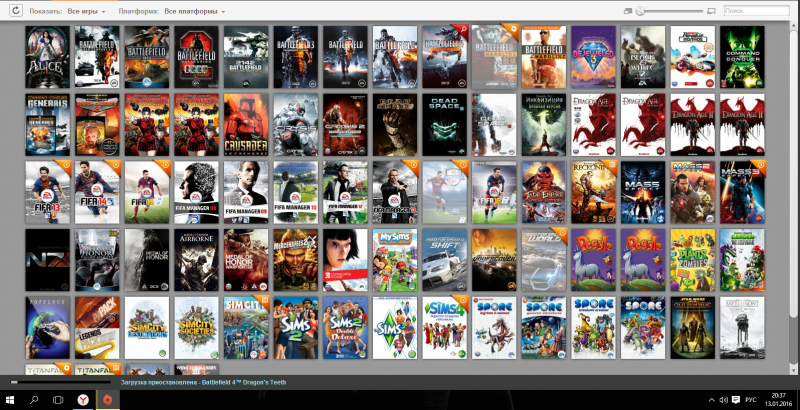Select the FIFA Manager 08 tile
Image resolution: width=800 pixels, height=410 pixels.
pos(196,192)
